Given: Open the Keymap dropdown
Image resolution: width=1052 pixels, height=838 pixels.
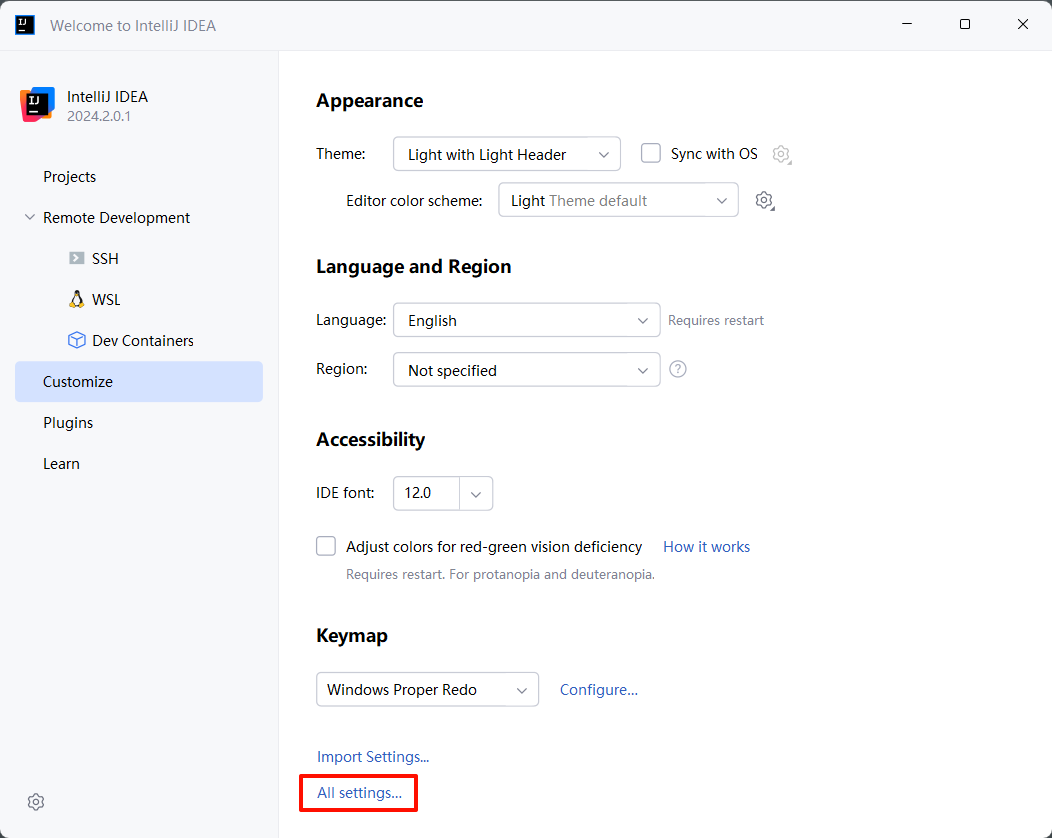Looking at the screenshot, I should coord(427,689).
